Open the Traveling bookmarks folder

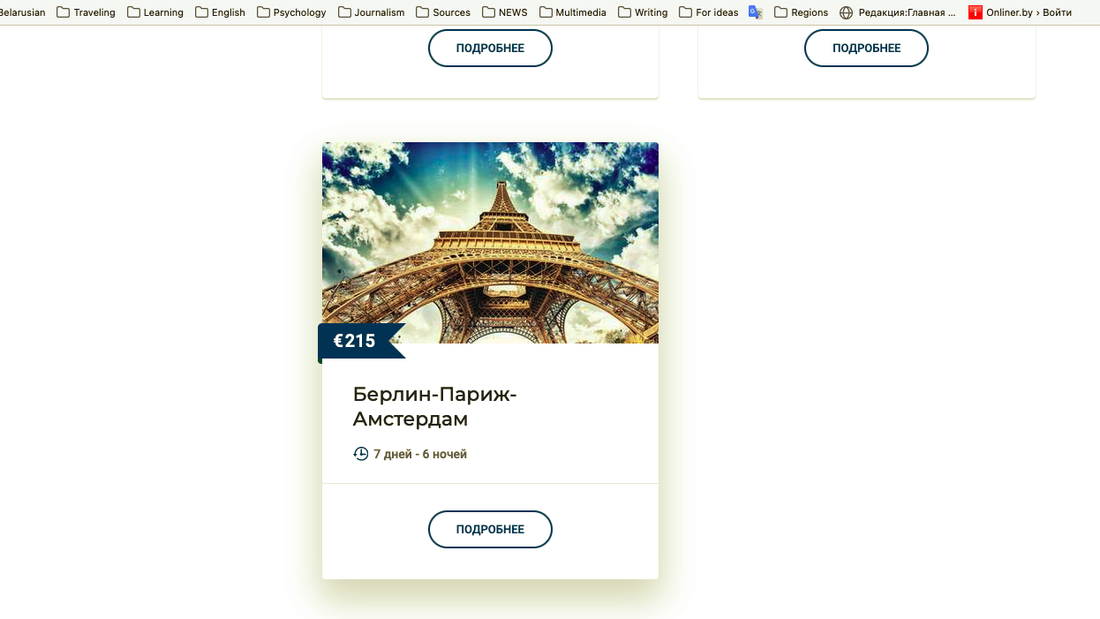(x=86, y=12)
